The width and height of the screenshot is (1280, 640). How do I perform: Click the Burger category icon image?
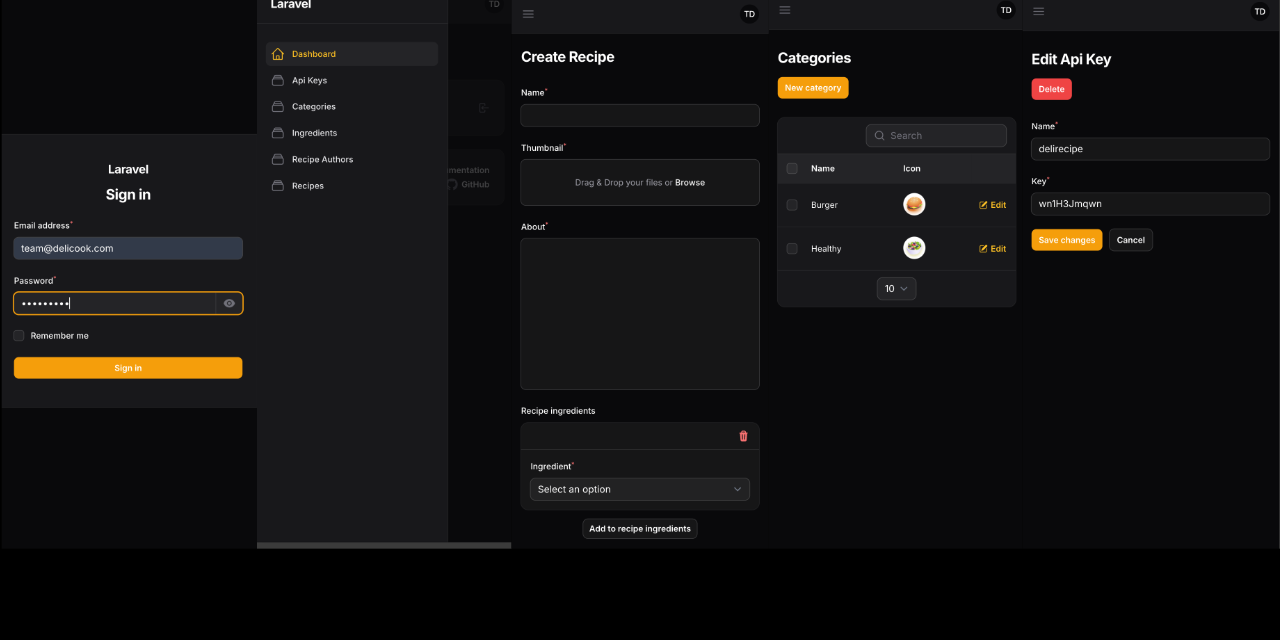click(x=914, y=205)
